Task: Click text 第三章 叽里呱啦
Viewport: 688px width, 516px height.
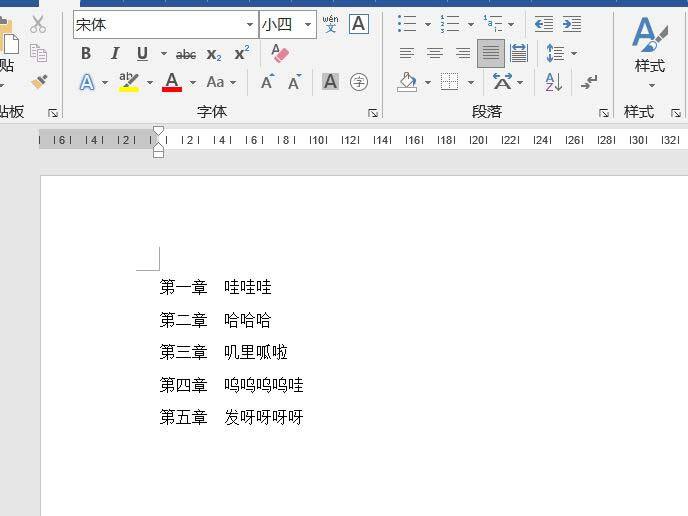Action: [223, 352]
